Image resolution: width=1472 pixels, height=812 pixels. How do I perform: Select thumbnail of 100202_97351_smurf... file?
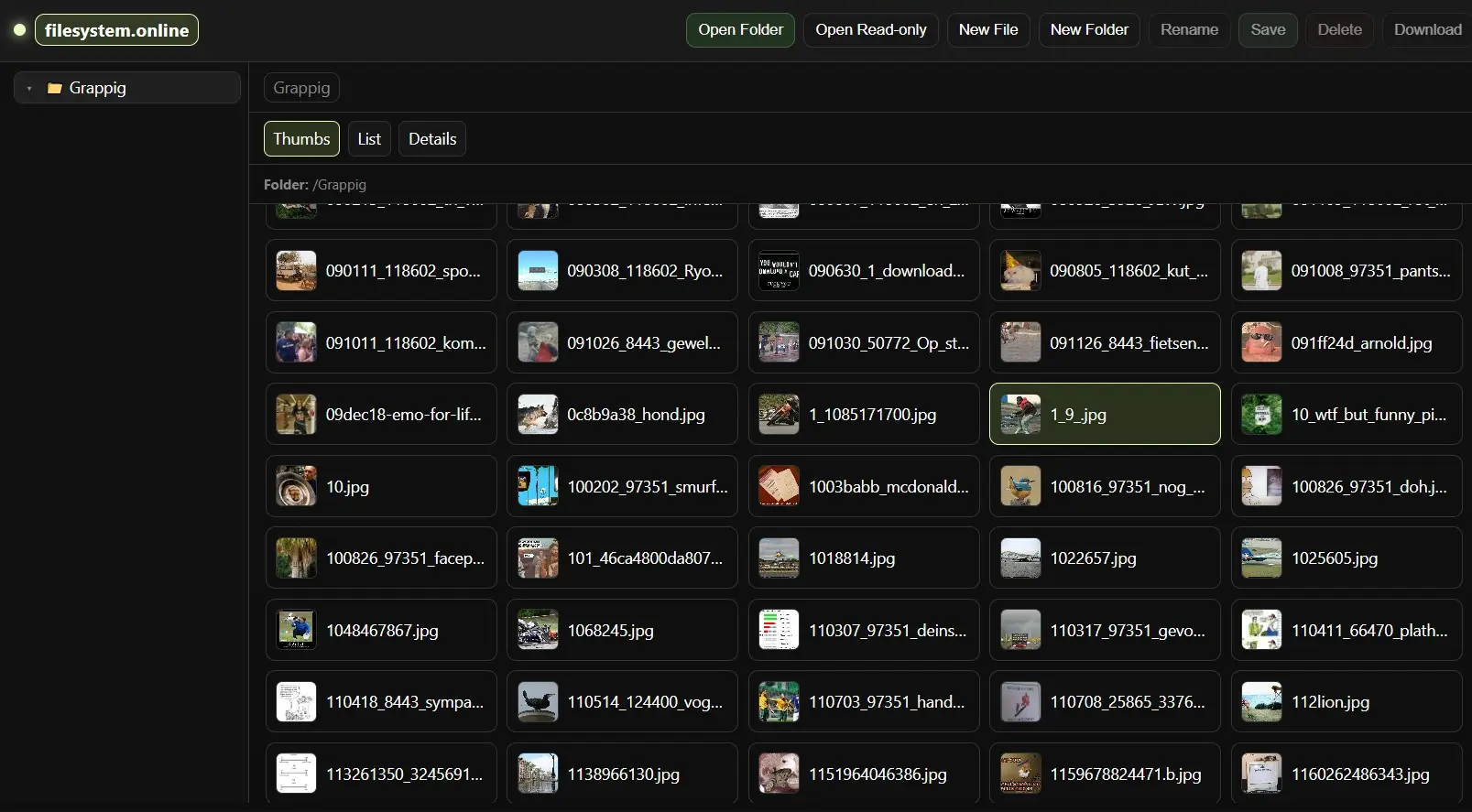[x=538, y=486]
